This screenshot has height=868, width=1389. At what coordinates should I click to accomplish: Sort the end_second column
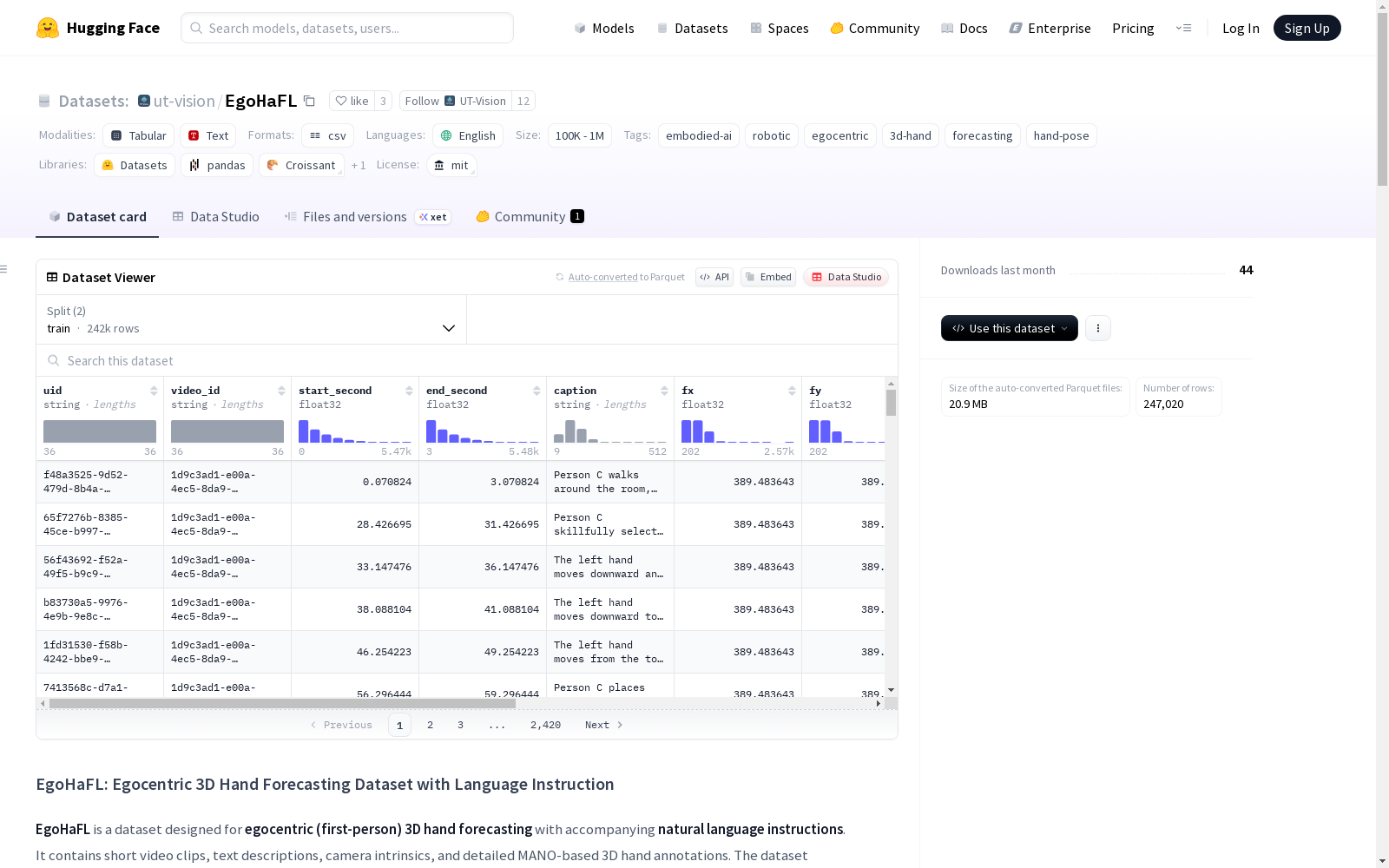pos(537,391)
